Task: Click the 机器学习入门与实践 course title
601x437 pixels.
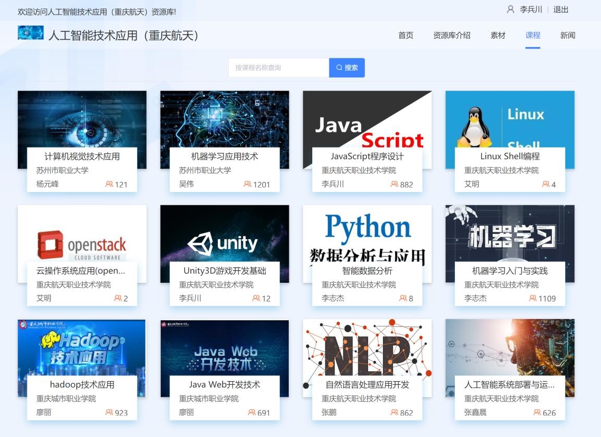Action: pyautogui.click(x=510, y=271)
